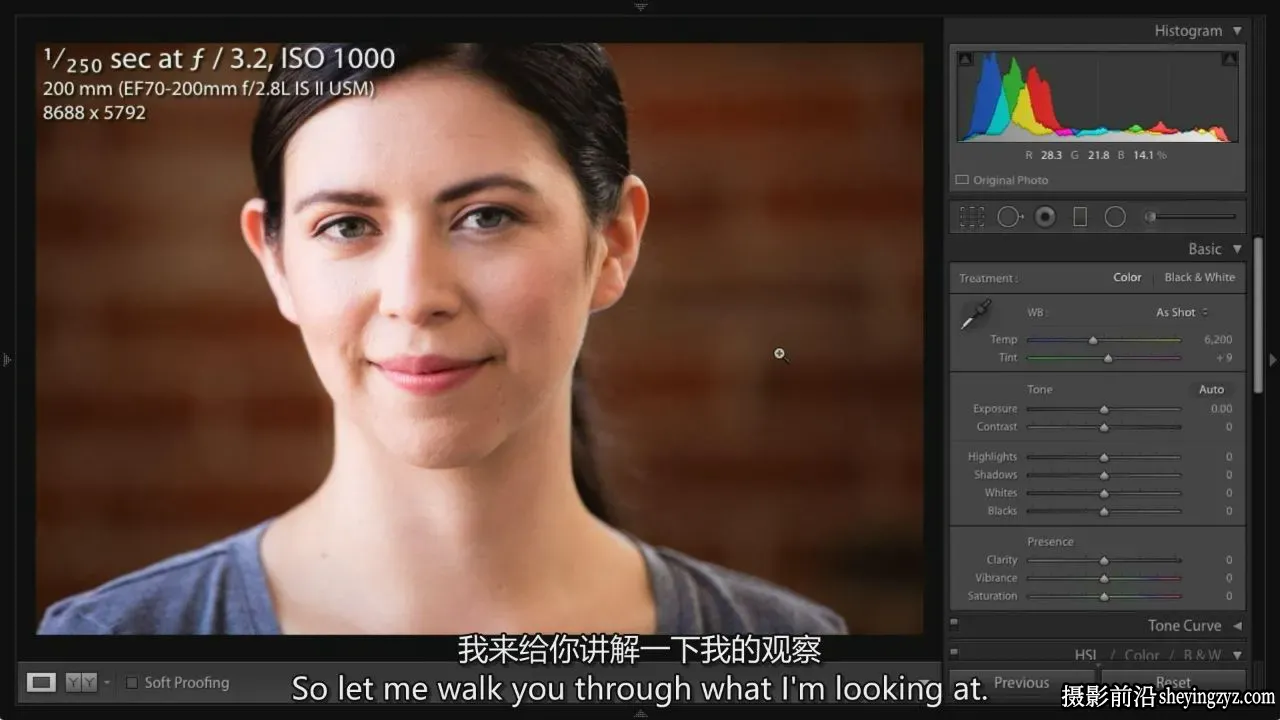Collapse the Basic panel

1237,249
